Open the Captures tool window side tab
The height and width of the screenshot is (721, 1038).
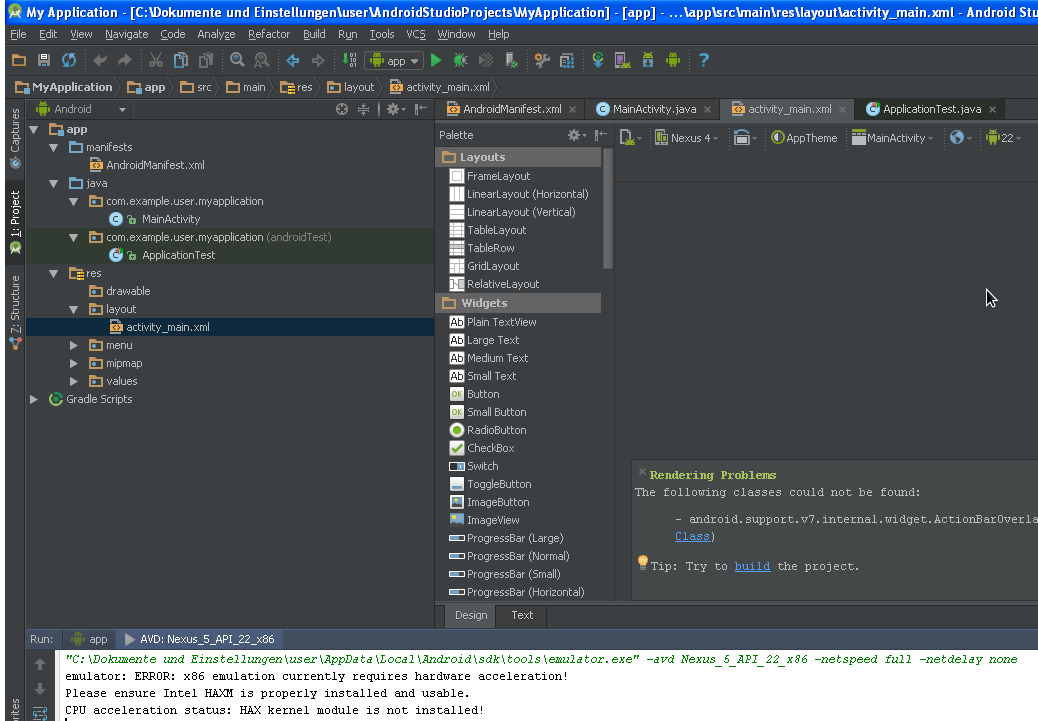[15, 137]
